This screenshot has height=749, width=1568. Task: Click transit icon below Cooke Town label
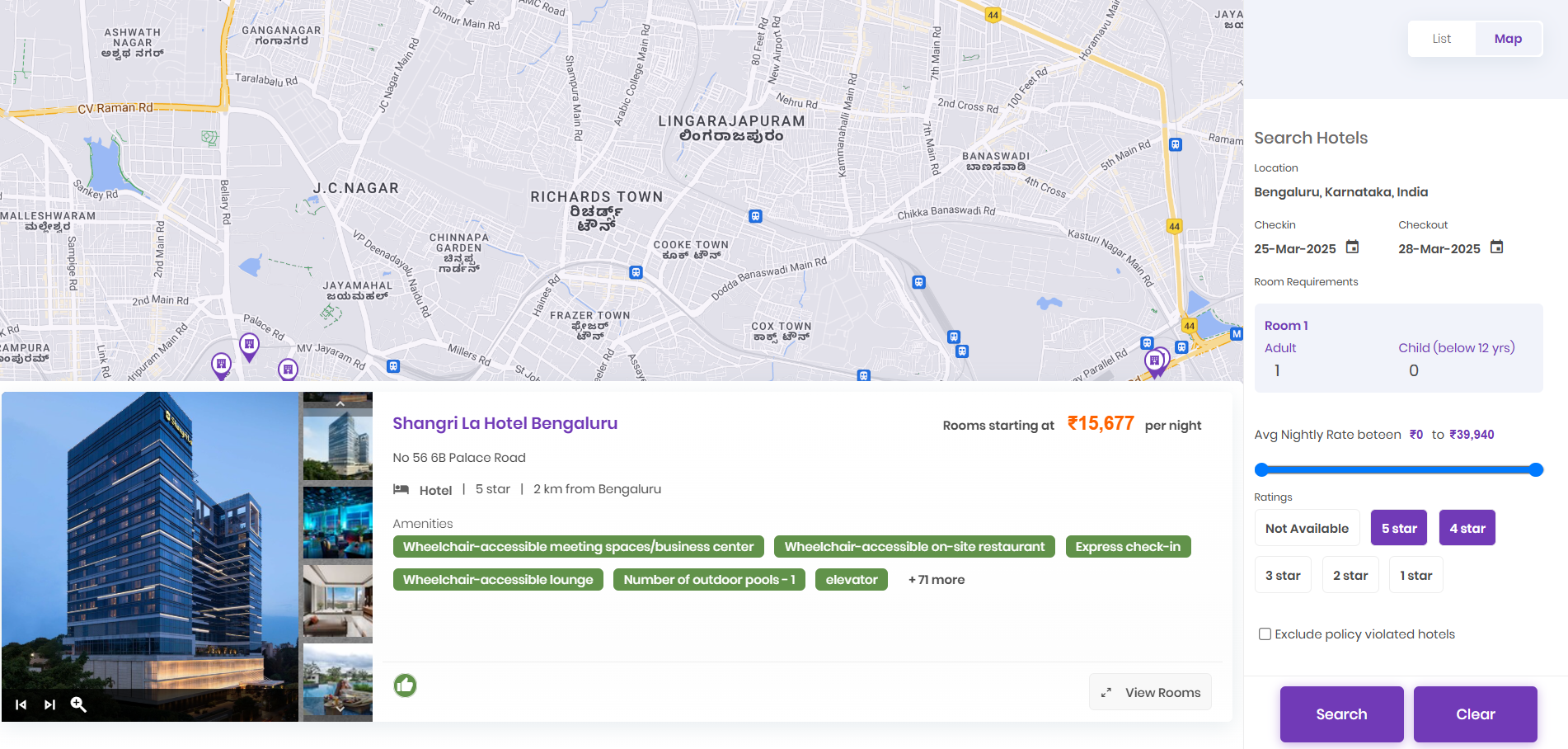point(636,272)
